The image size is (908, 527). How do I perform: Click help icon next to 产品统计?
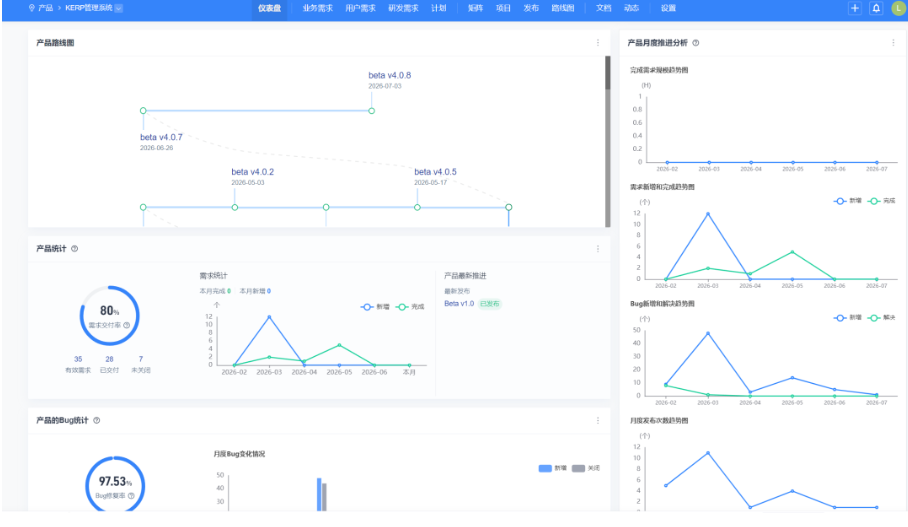tap(75, 249)
